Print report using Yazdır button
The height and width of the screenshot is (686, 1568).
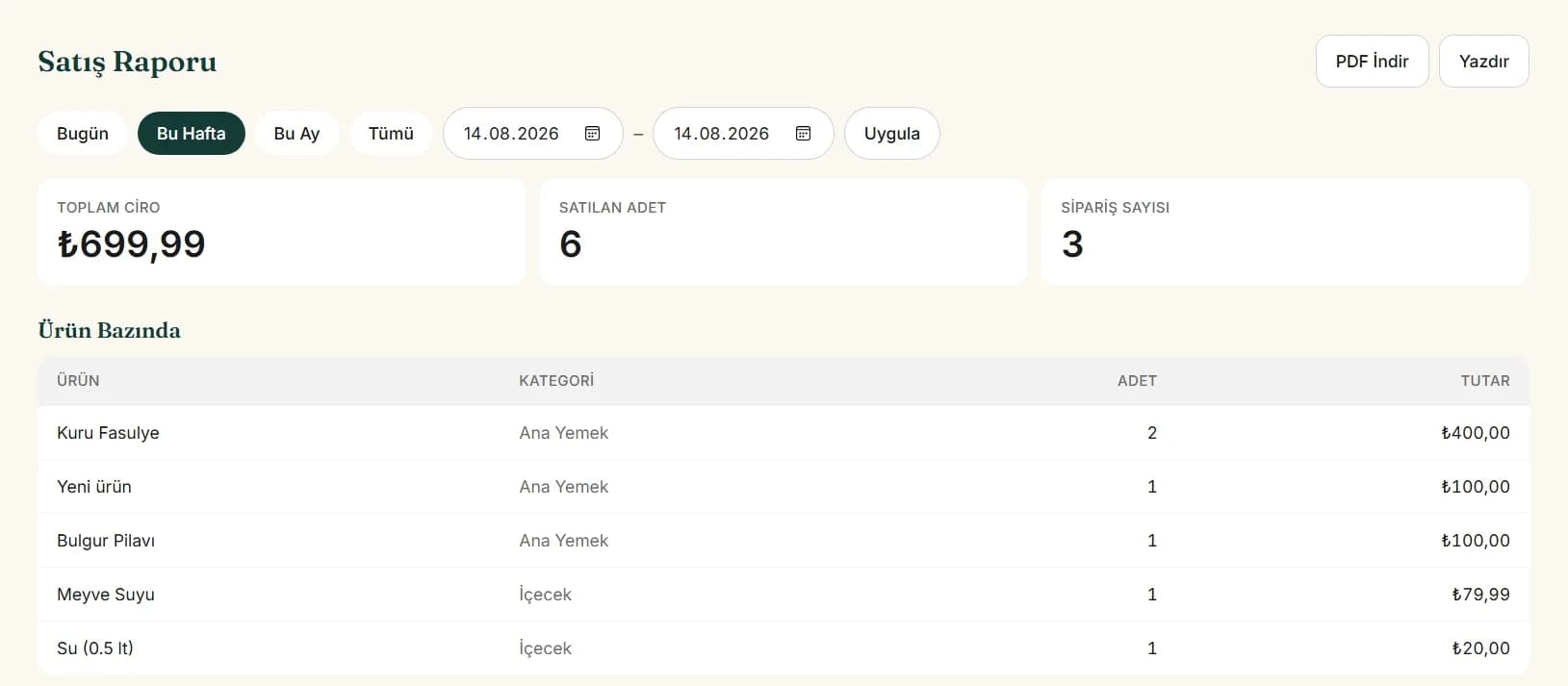(x=1484, y=62)
